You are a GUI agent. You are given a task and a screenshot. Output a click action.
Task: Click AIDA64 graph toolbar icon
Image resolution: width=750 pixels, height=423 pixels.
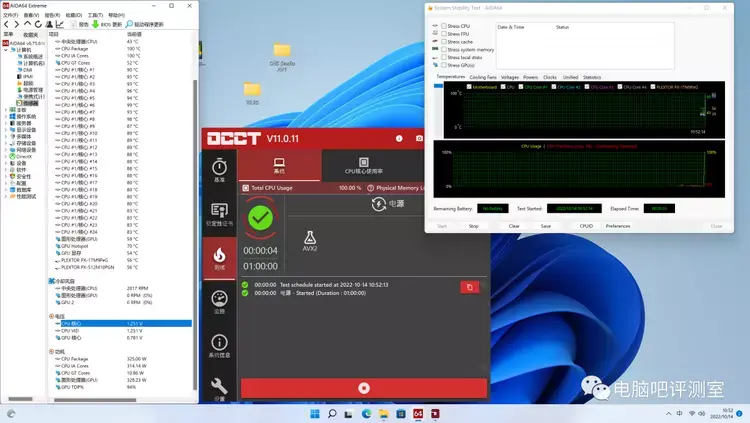[60, 24]
